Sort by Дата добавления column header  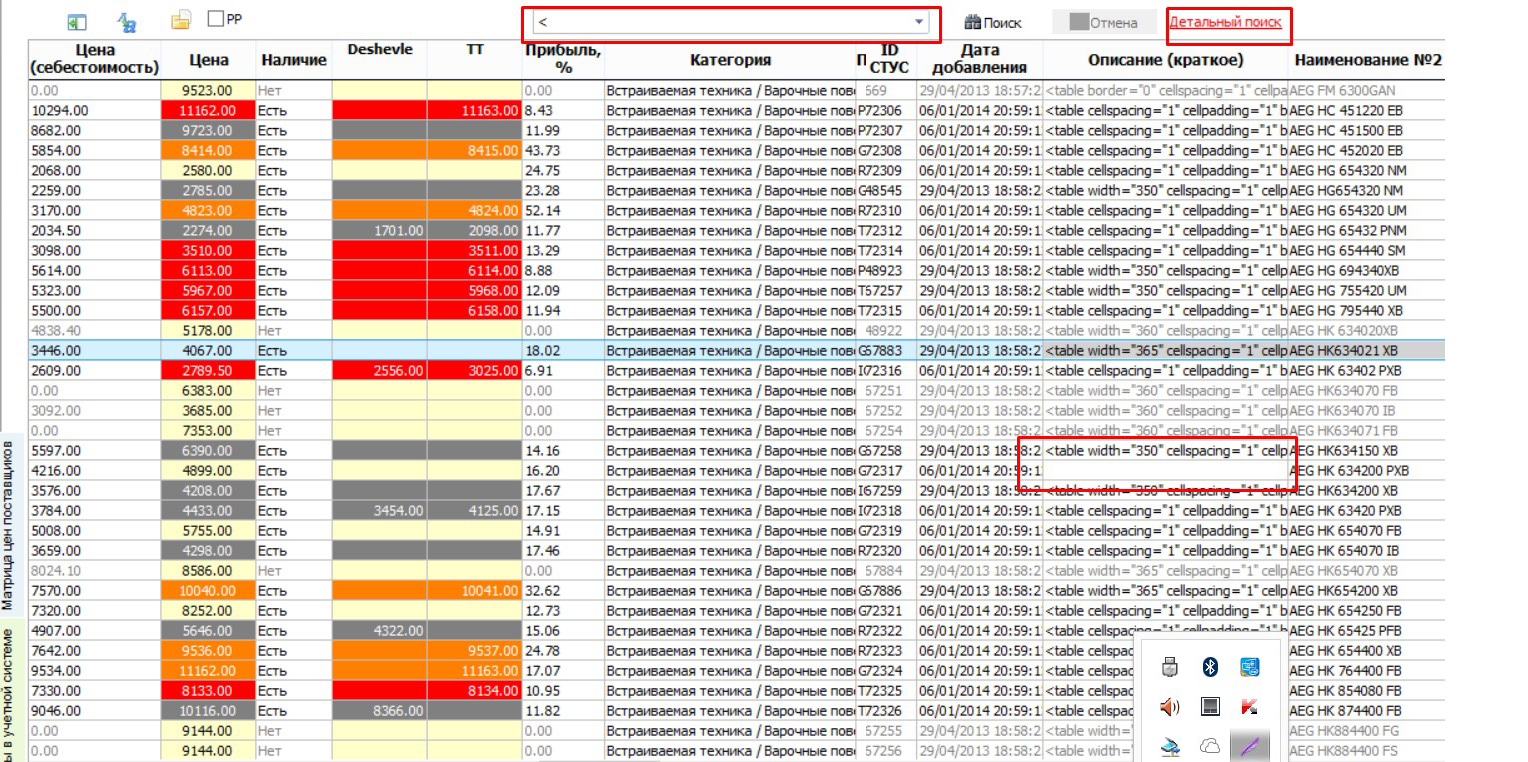point(979,59)
